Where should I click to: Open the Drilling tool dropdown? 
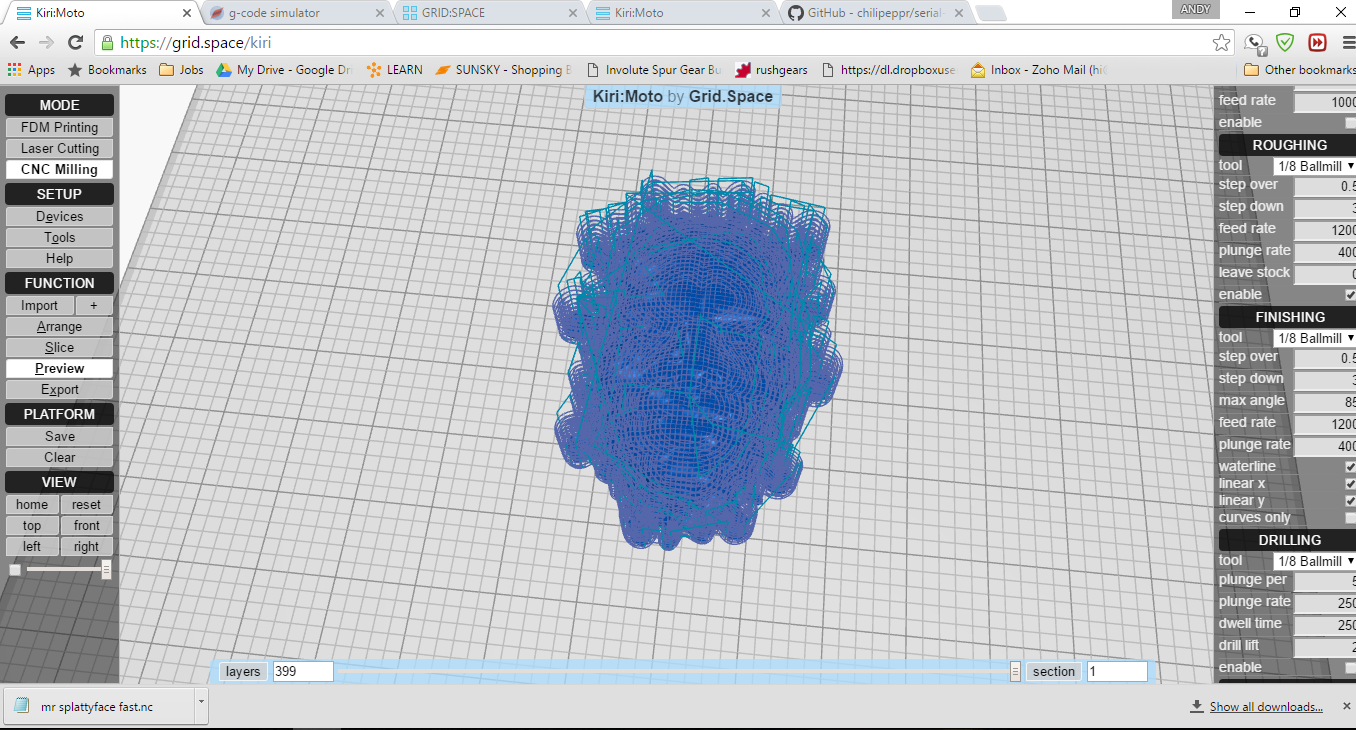(x=1314, y=562)
